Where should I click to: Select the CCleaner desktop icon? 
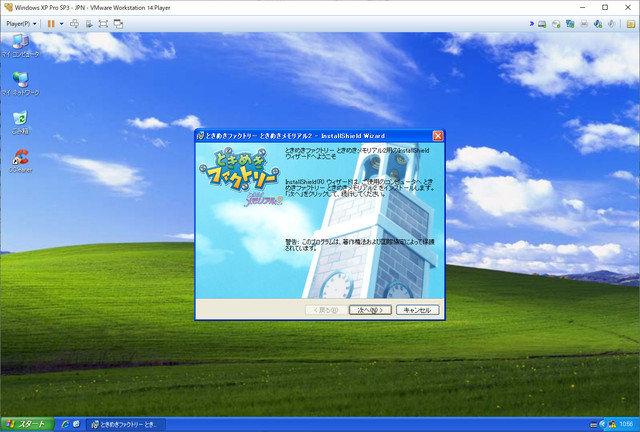pos(20,161)
